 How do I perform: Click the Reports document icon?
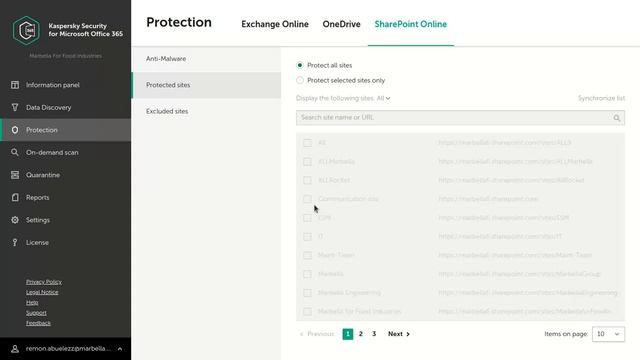[15, 197]
